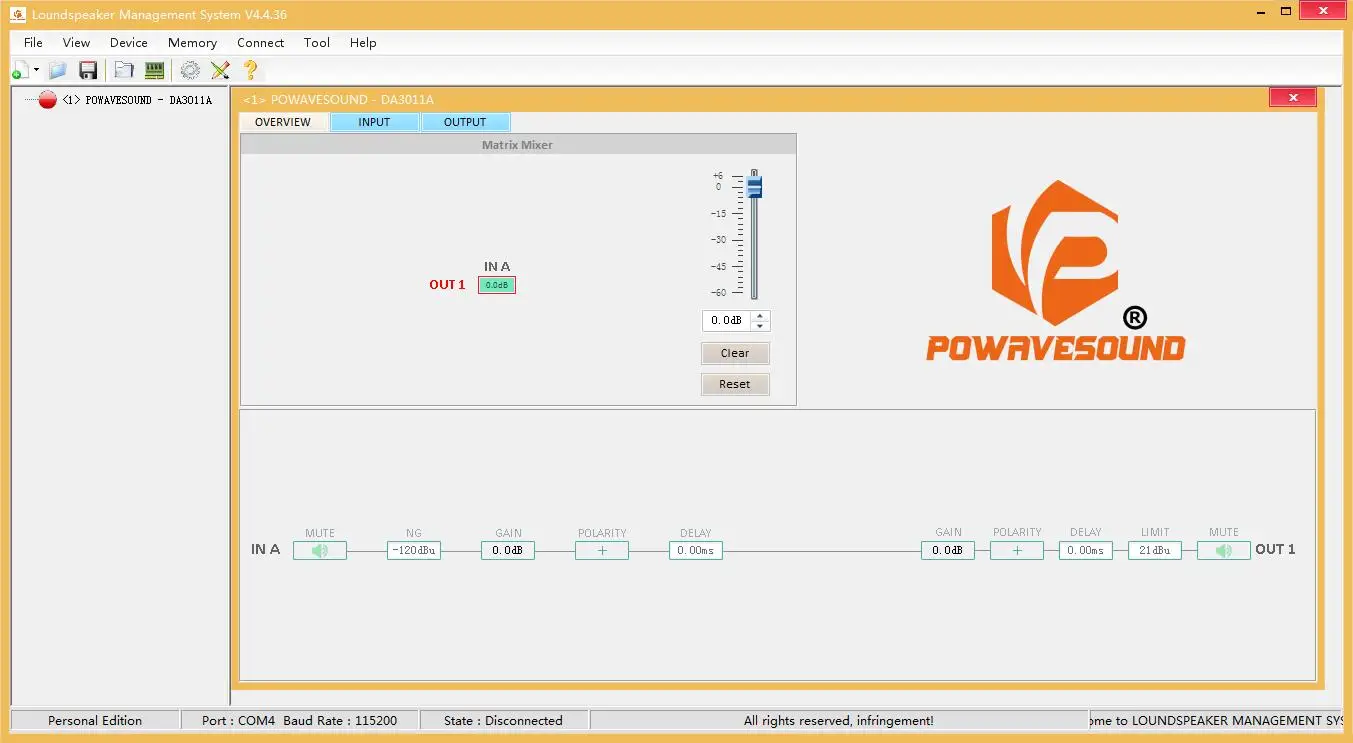Open settings with the gear icon
1353x743 pixels.
pos(190,70)
